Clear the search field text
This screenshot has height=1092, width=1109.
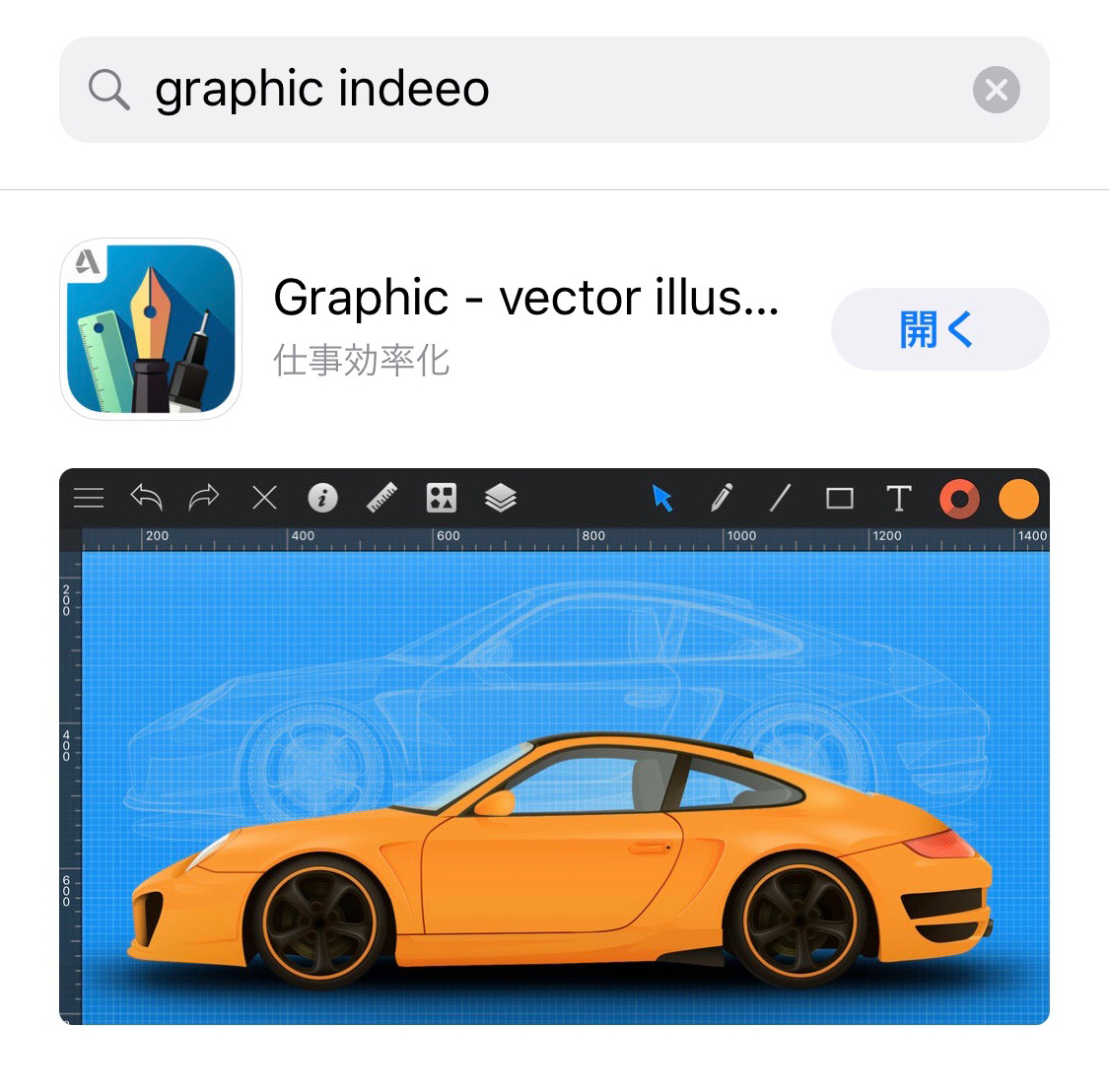[996, 90]
